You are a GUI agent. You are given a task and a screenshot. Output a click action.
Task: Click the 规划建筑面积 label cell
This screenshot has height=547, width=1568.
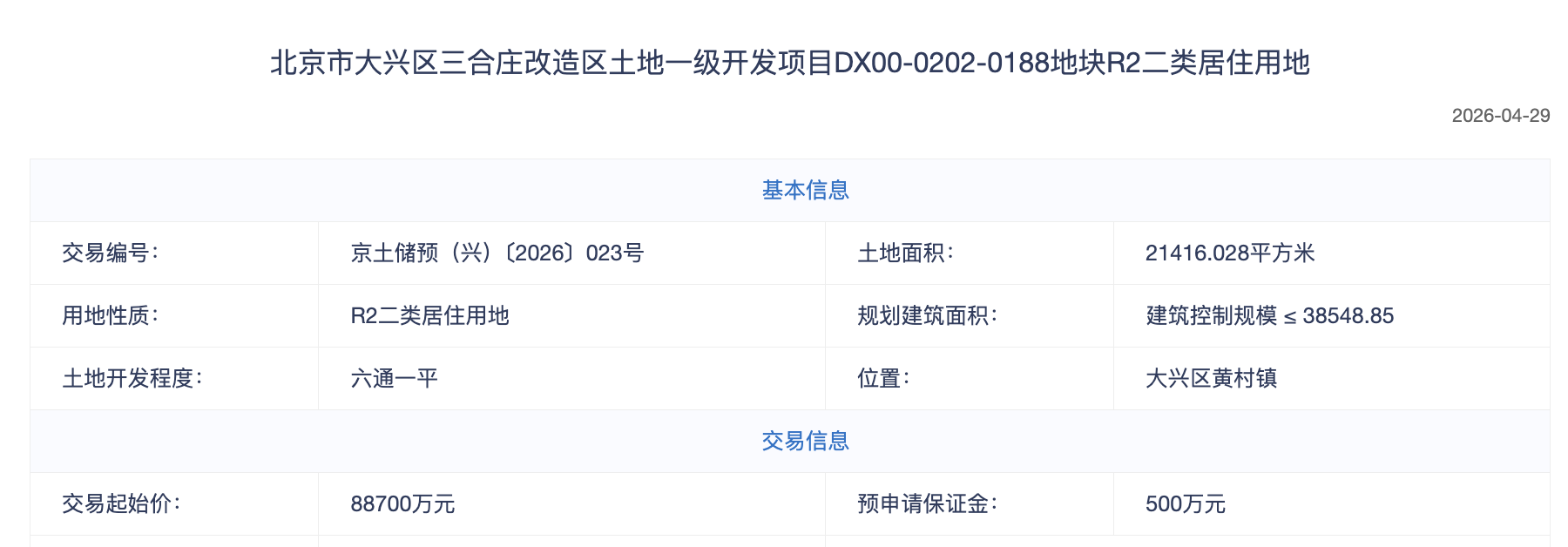coord(927,316)
